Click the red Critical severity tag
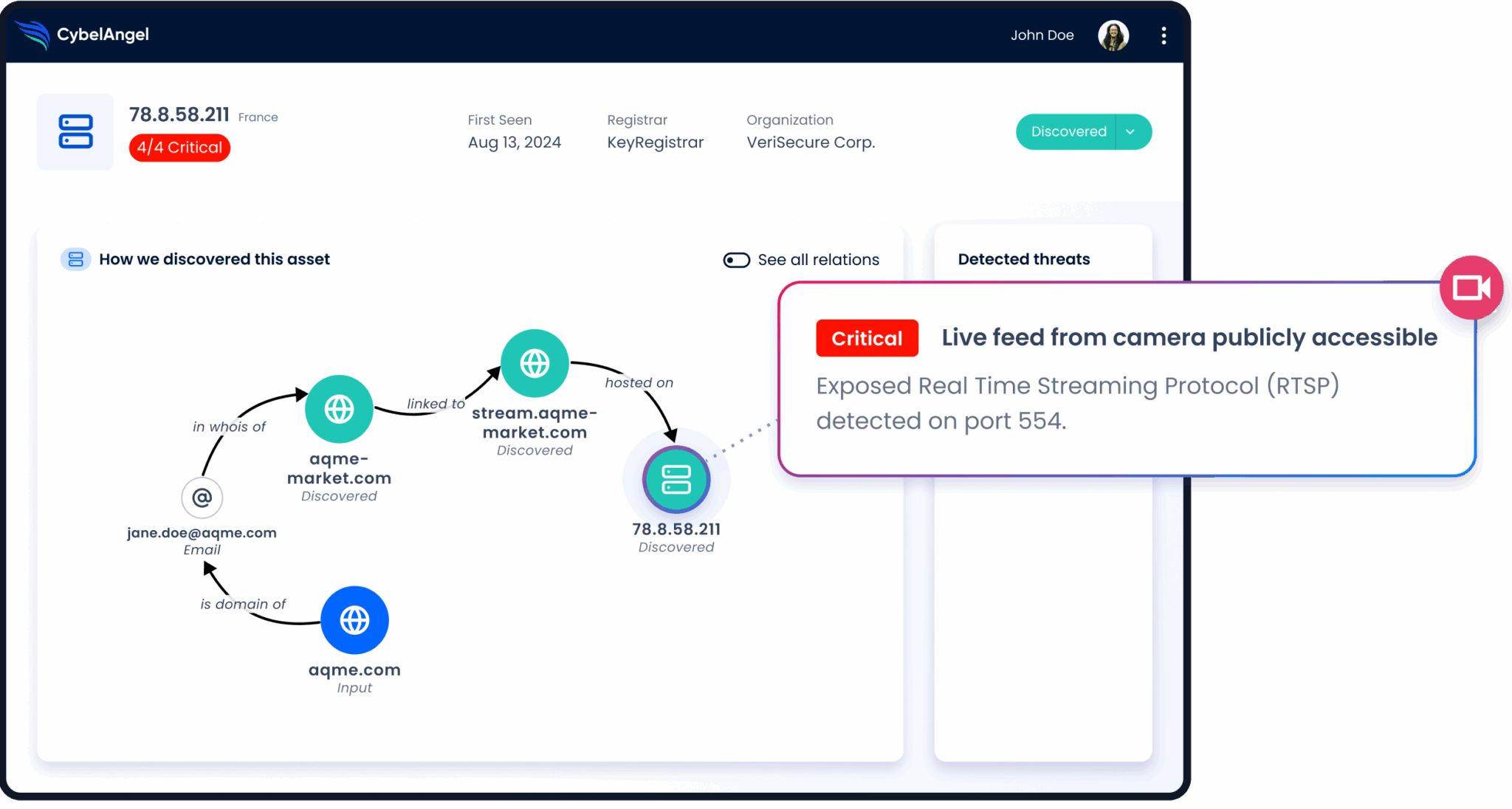 tap(867, 338)
